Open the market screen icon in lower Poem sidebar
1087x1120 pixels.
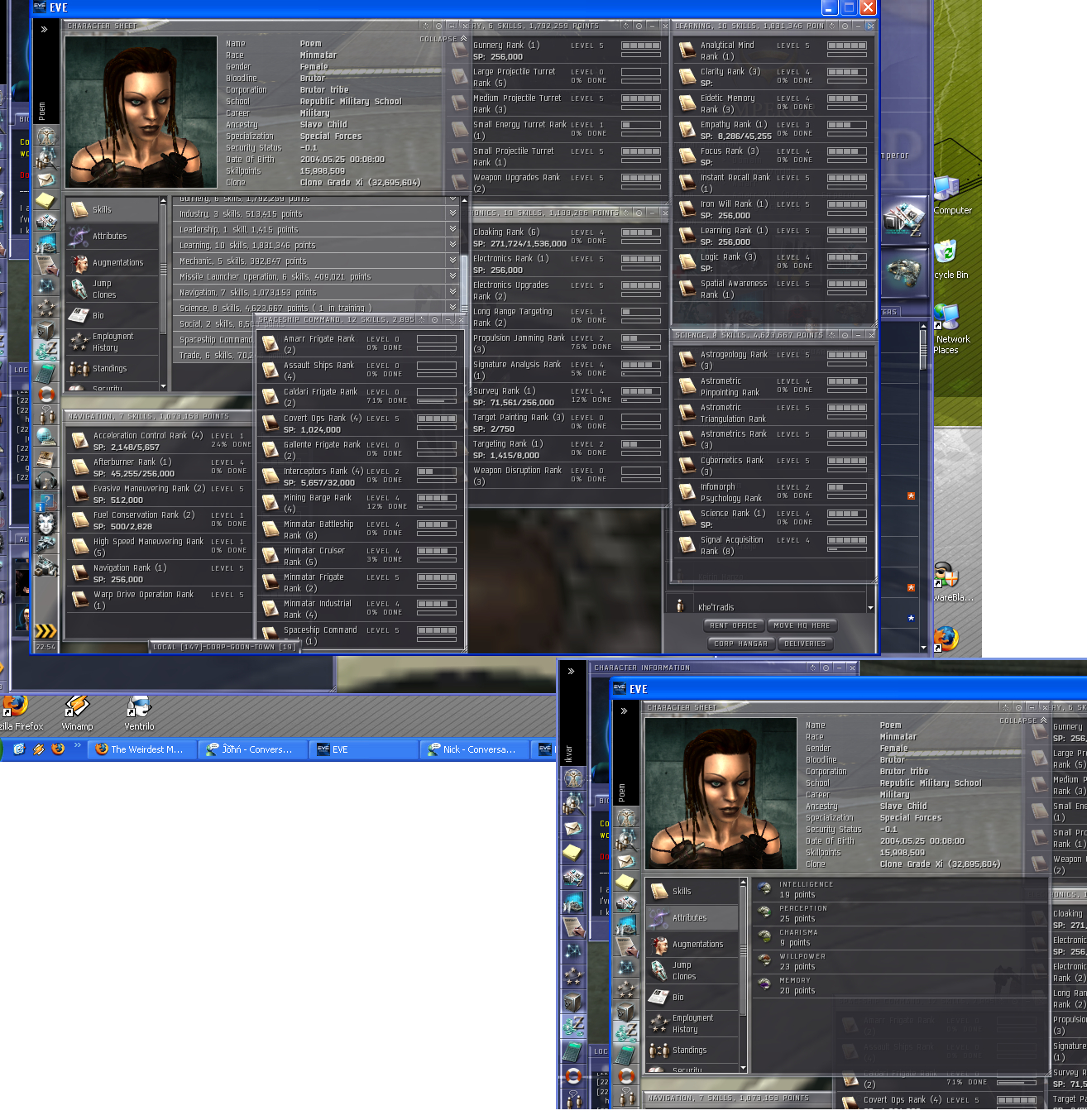click(626, 926)
